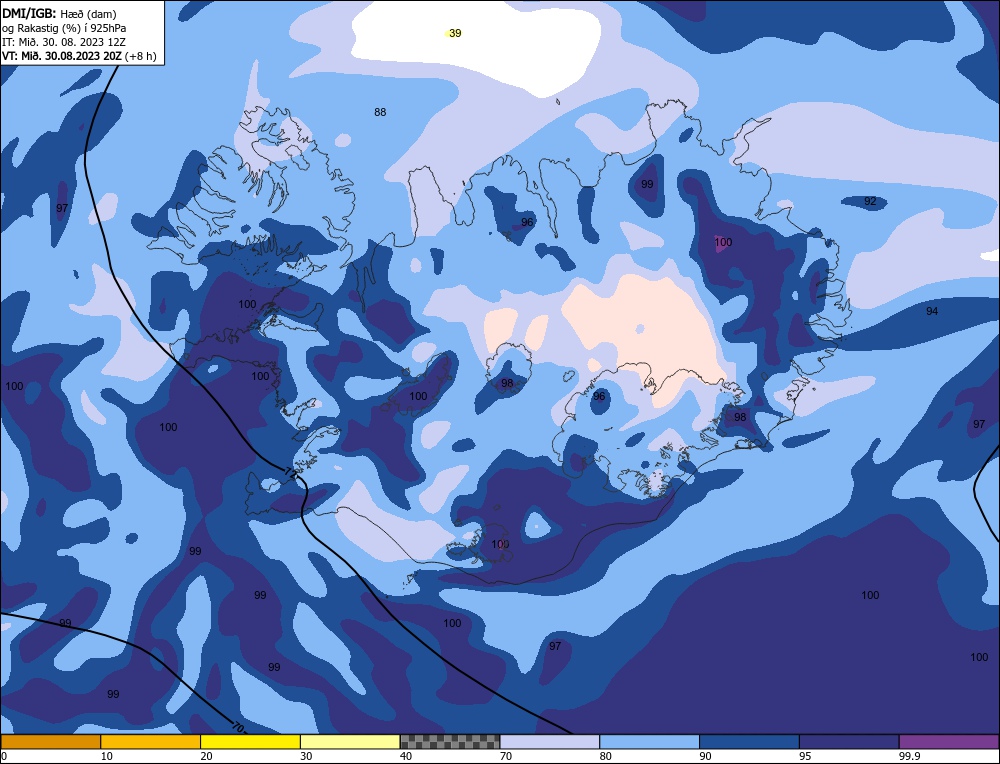Click the dark orange 0–10 legend swatch
The image size is (1000, 764).
coord(50,742)
